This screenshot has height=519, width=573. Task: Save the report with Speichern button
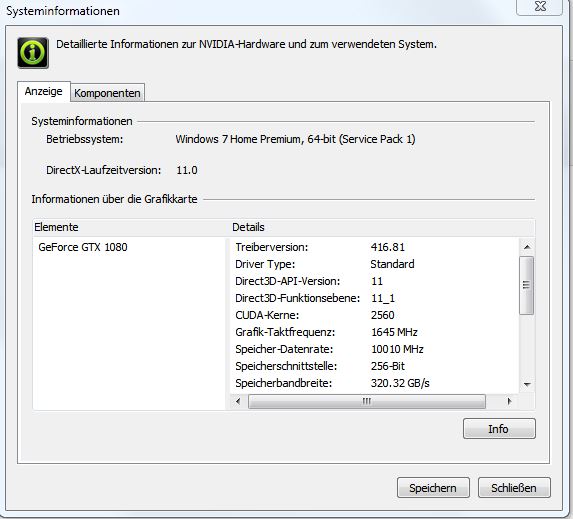click(x=433, y=488)
